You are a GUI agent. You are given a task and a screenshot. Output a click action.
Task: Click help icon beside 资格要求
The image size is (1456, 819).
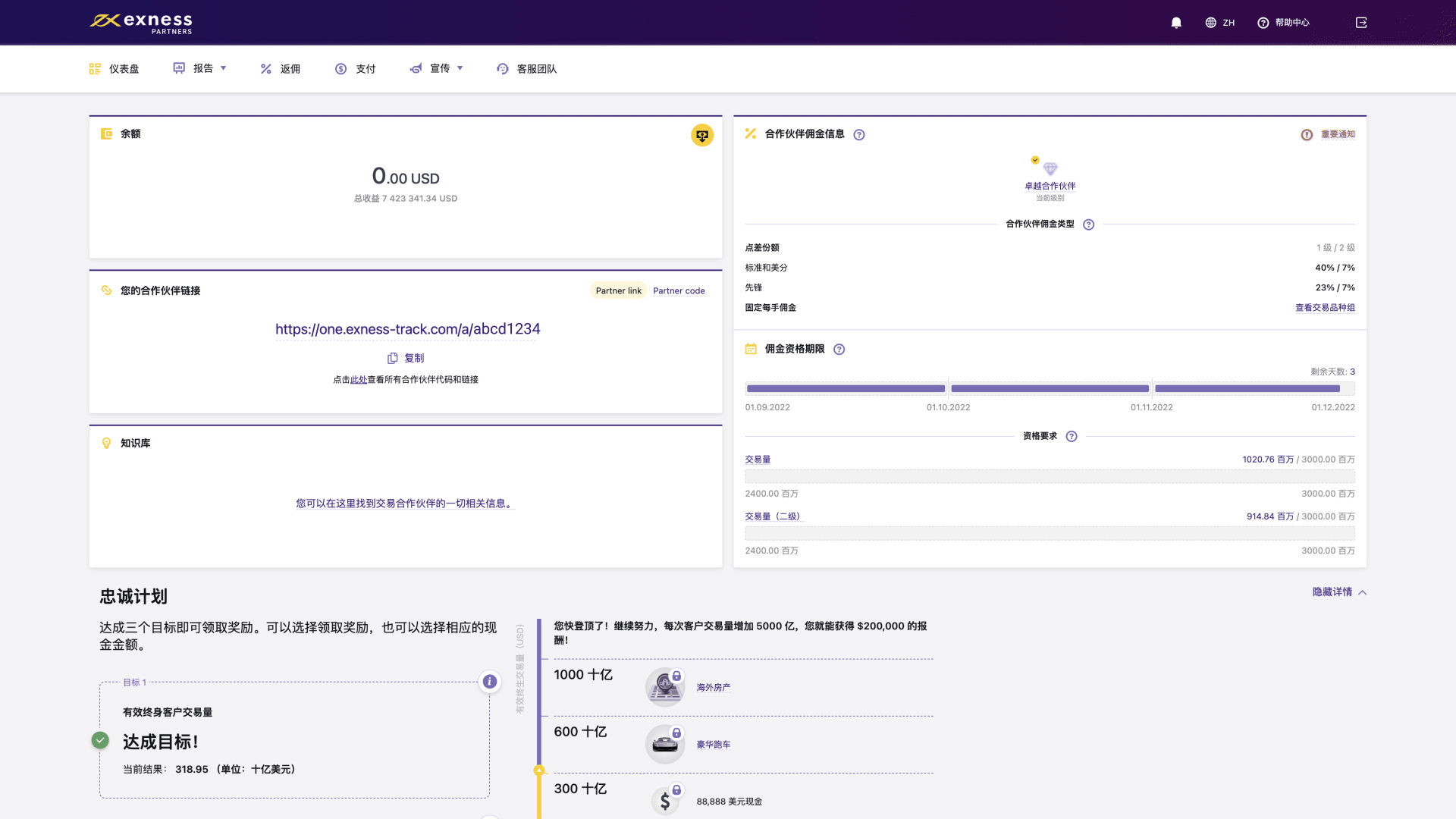tap(1072, 437)
